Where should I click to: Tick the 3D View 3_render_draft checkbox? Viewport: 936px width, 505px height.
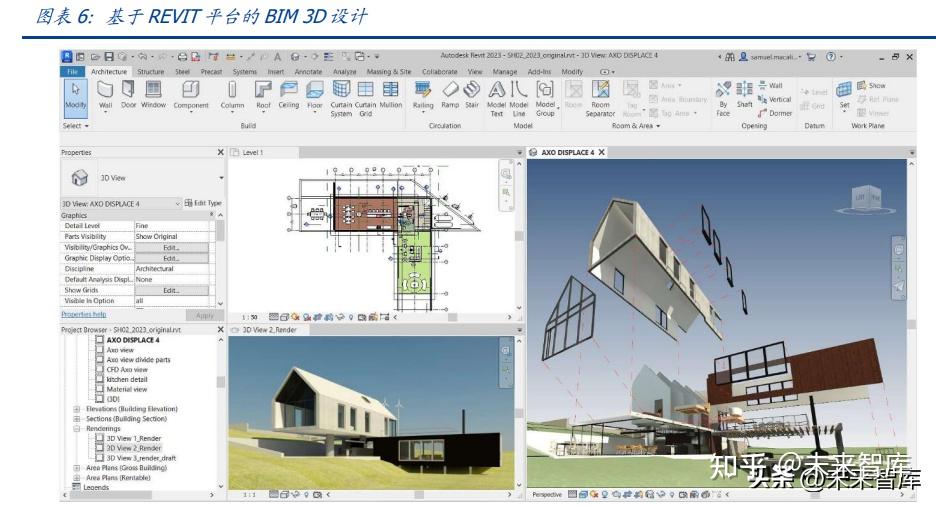point(100,458)
